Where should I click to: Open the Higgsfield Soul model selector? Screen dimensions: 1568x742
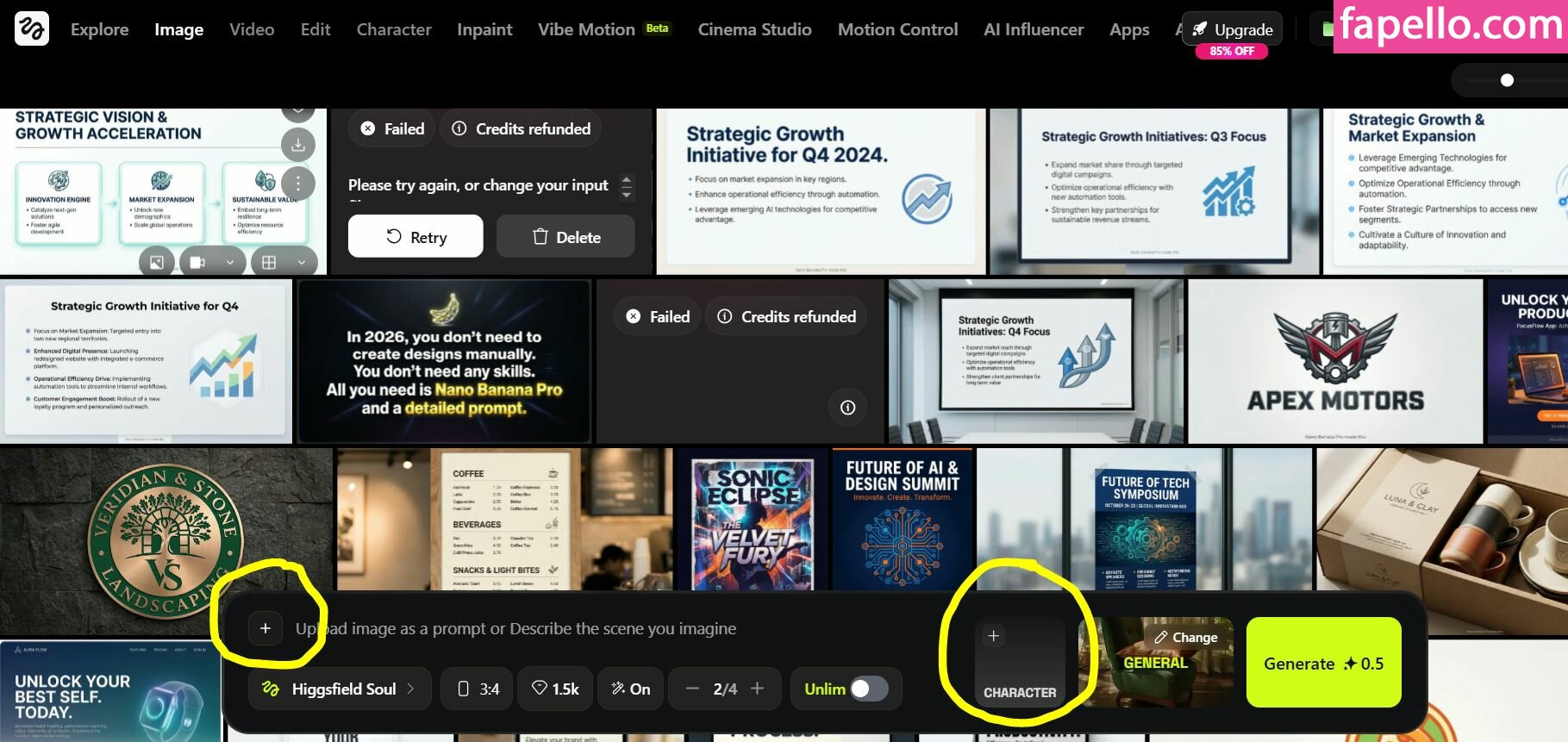click(340, 689)
